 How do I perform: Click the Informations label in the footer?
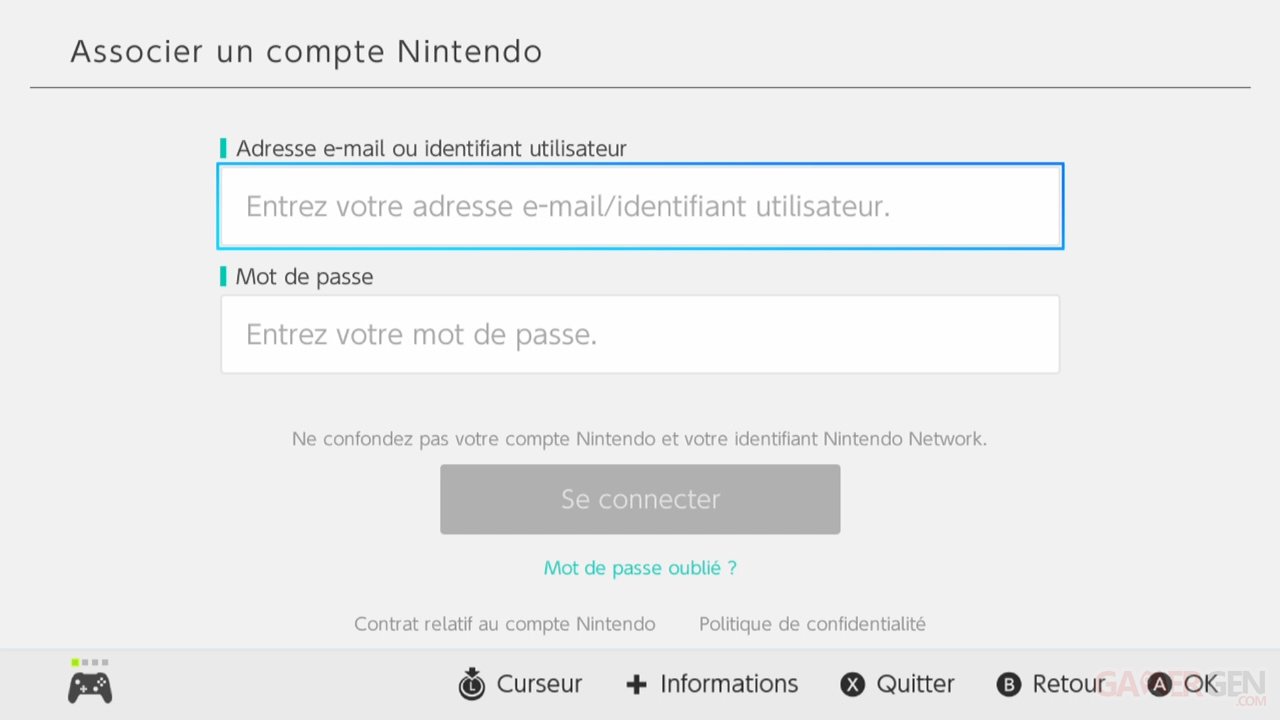pos(729,684)
